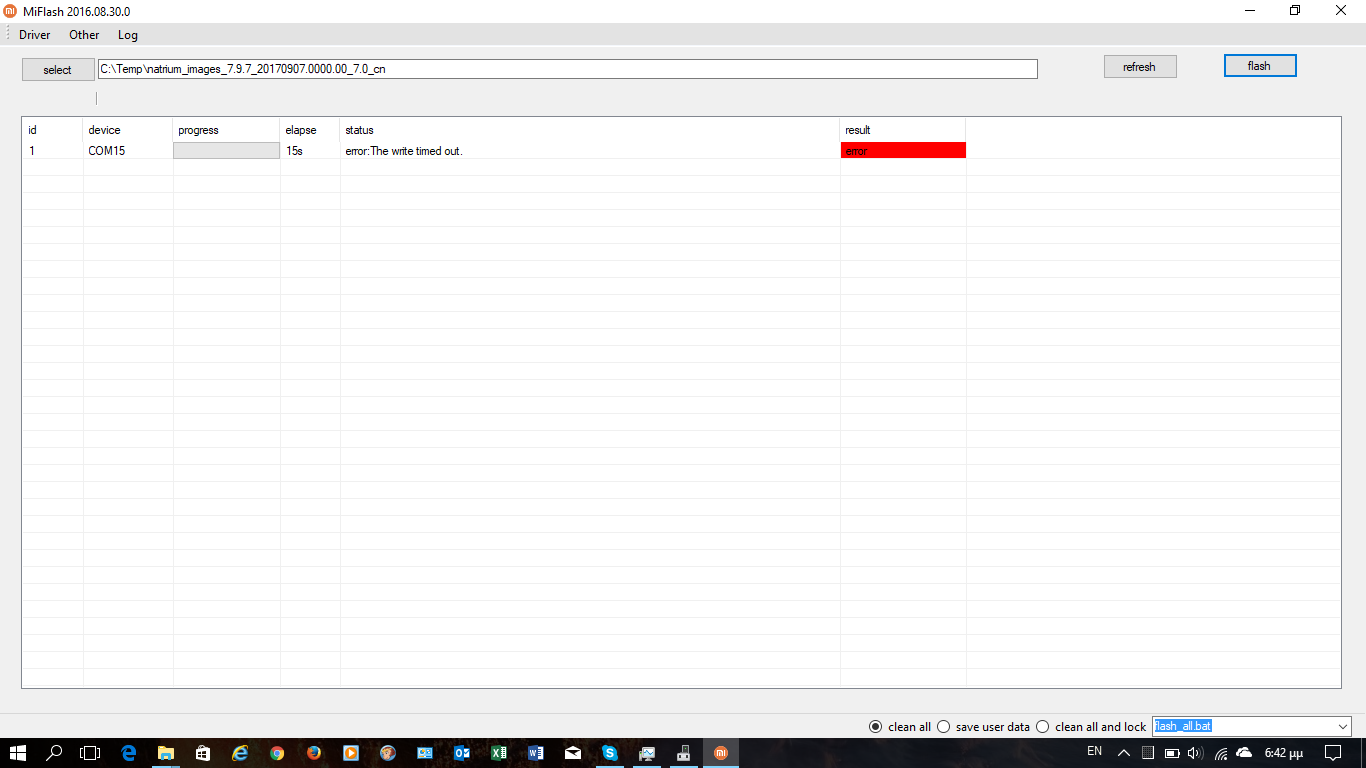This screenshot has height=768, width=1366.
Task: Show hidden system tray icons
Action: click(x=1124, y=753)
